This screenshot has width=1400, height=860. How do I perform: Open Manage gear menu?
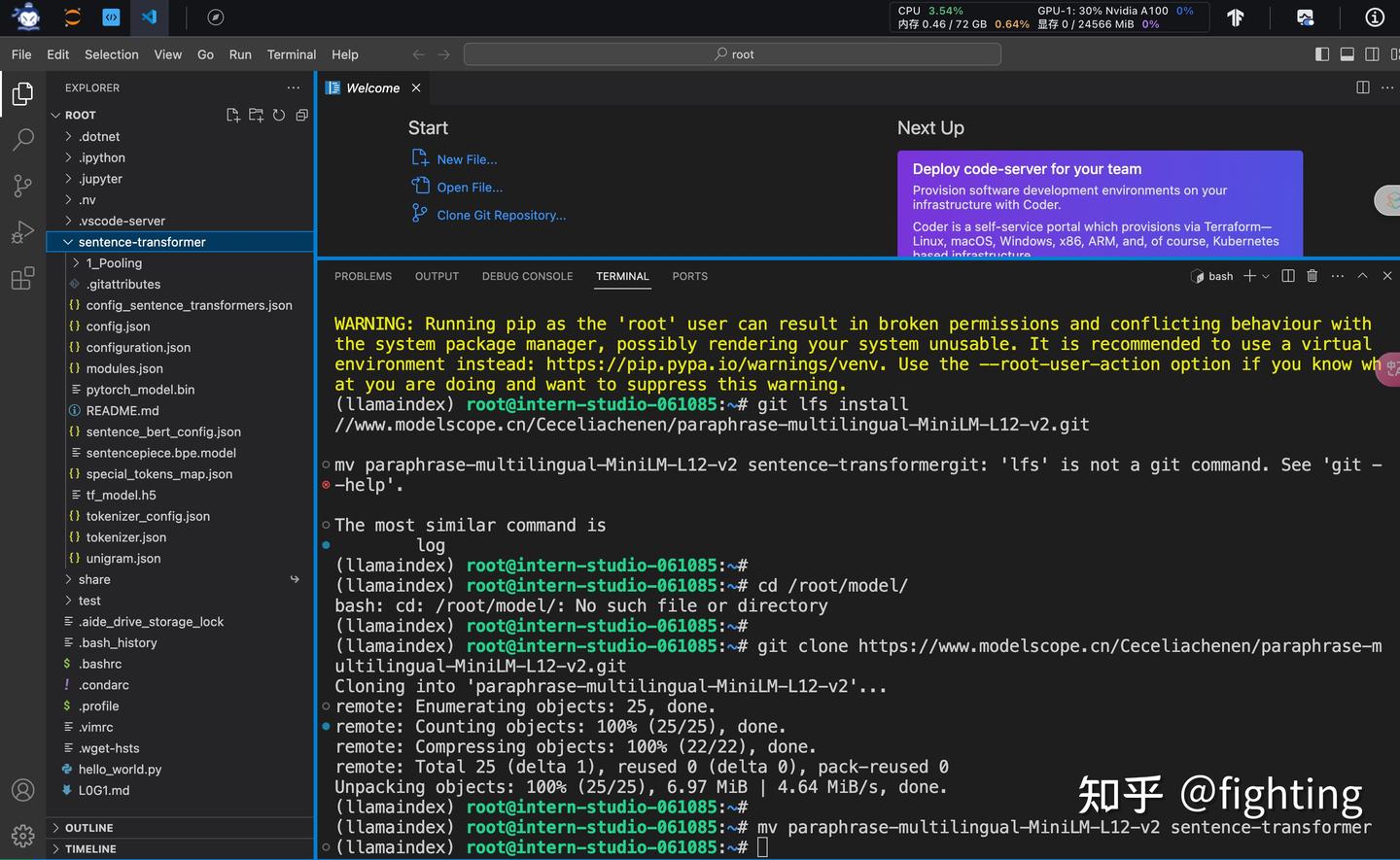pos(22,835)
